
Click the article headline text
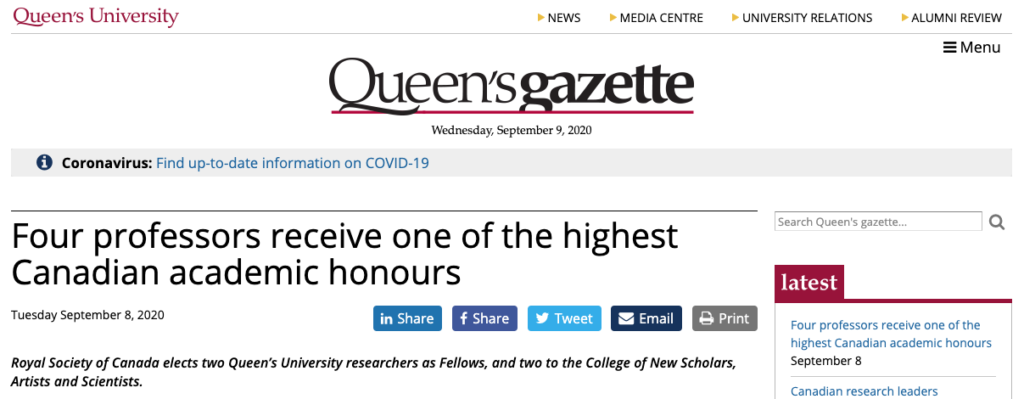[344, 255]
